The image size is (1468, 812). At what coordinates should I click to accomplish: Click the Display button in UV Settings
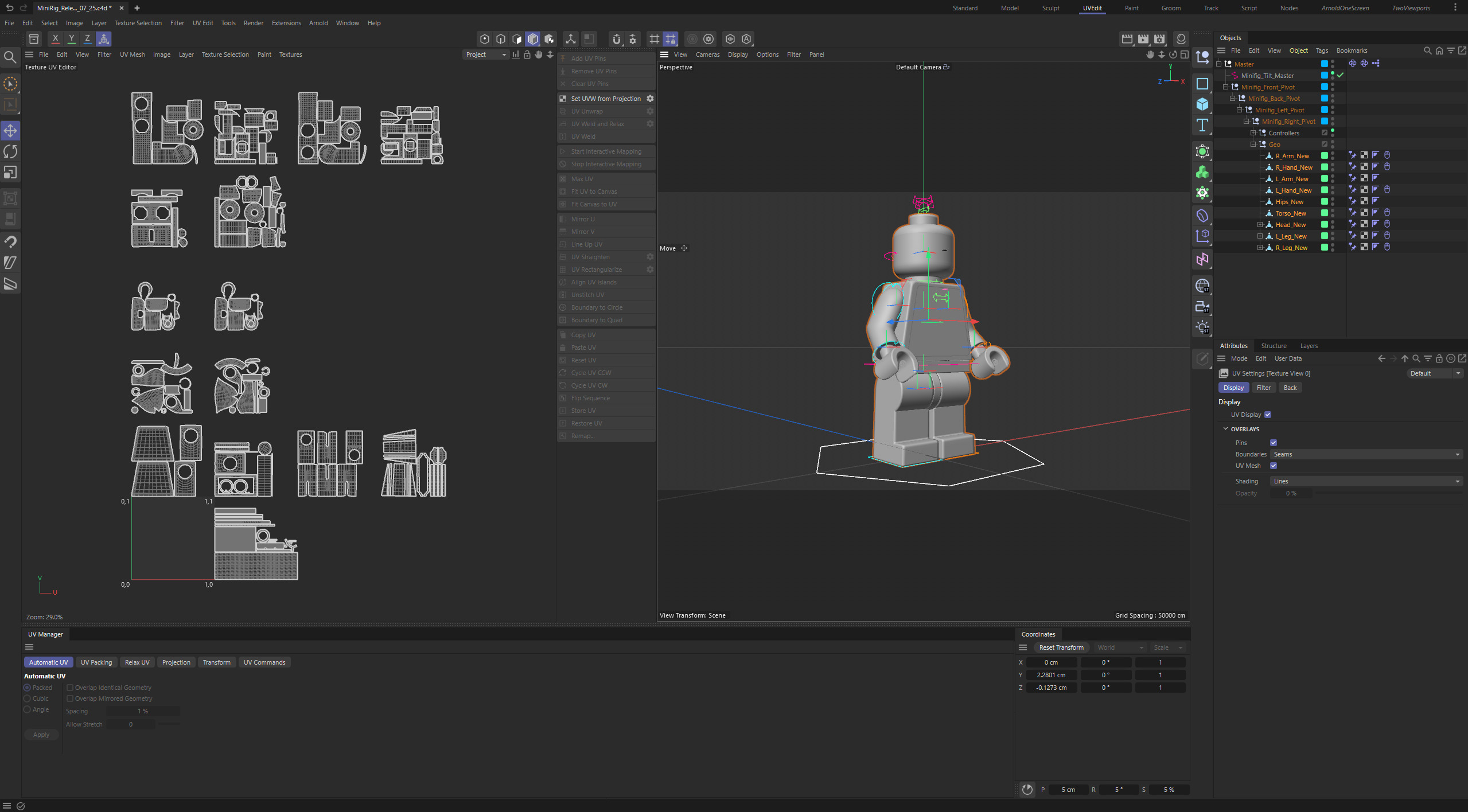click(x=1233, y=388)
